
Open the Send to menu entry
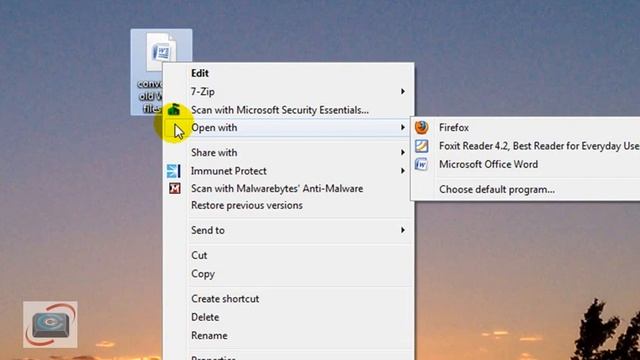288,230
